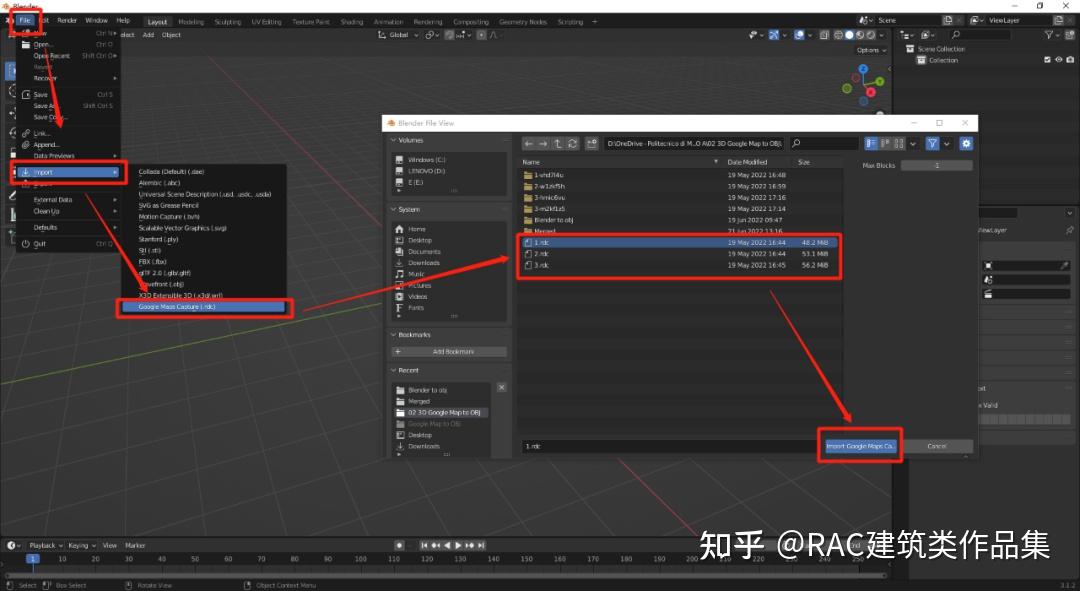The image size is (1080, 591).
Task: Click Import Google Maps Capture button
Action: (860, 446)
